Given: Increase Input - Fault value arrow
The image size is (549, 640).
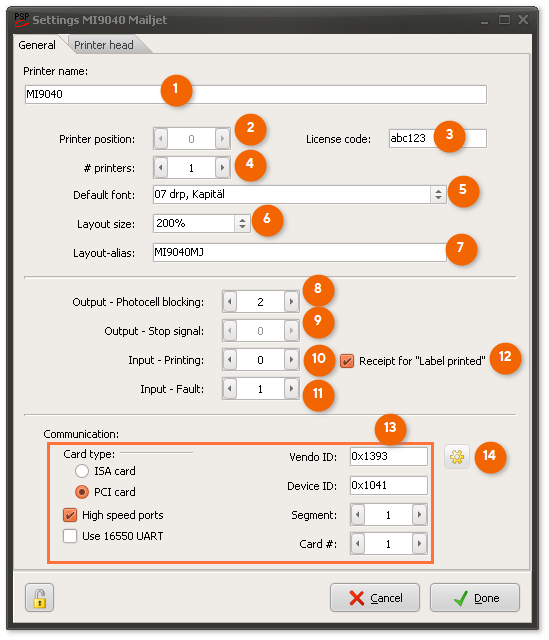Looking at the screenshot, I should pos(291,389).
